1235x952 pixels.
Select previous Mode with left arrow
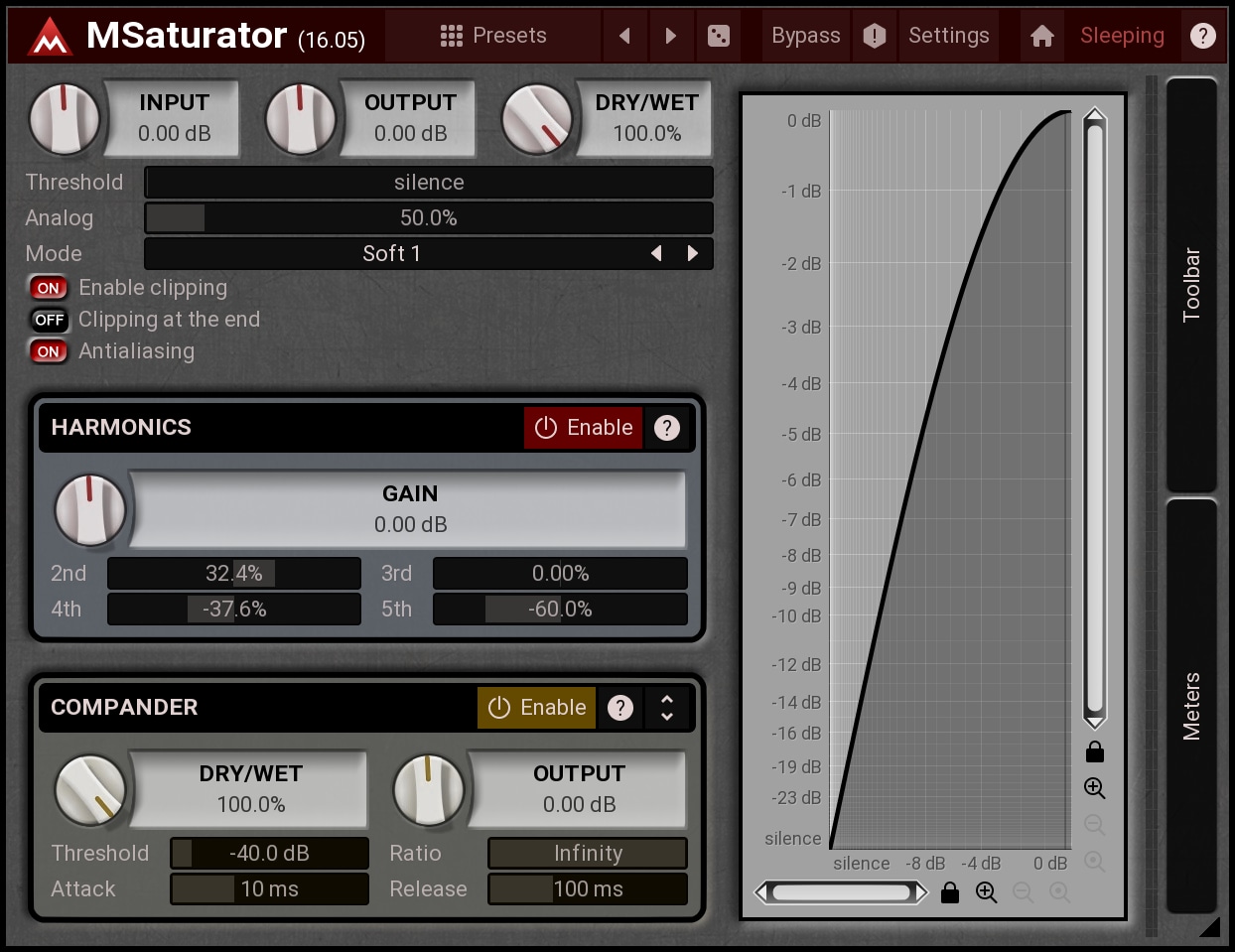click(x=656, y=253)
